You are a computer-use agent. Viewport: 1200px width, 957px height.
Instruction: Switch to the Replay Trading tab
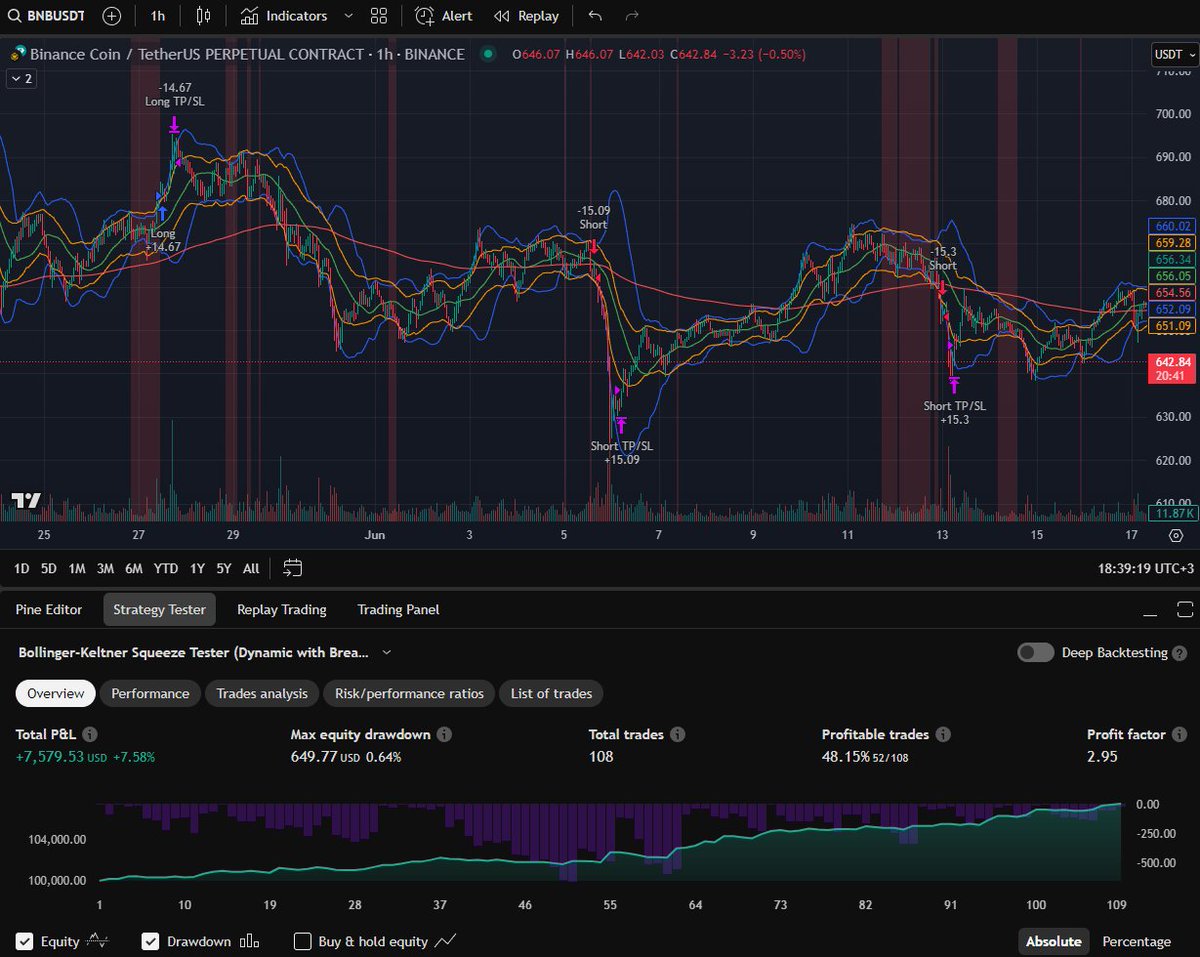coord(282,609)
